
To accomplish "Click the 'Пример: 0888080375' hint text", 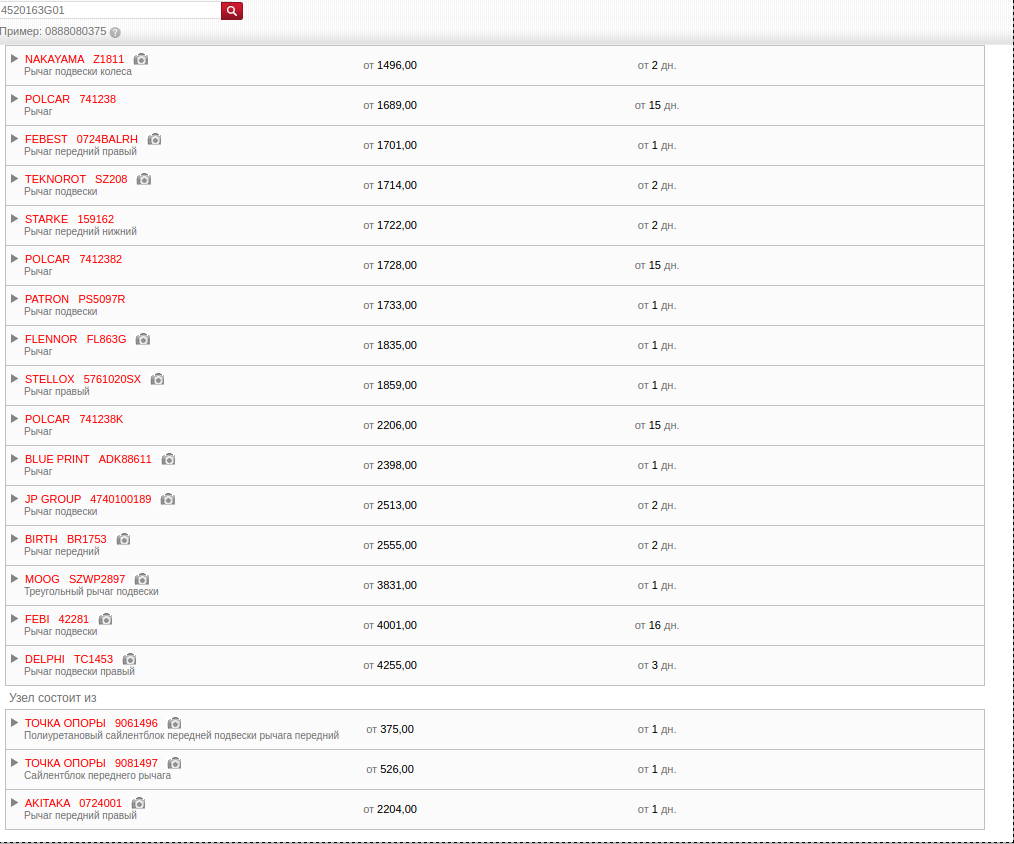I will click(x=53, y=32).
